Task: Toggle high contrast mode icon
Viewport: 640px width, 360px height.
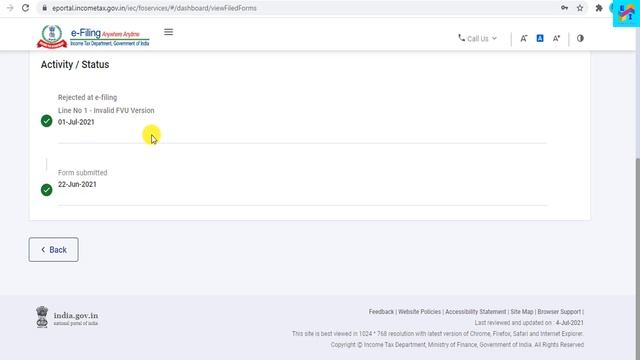Action: point(580,38)
